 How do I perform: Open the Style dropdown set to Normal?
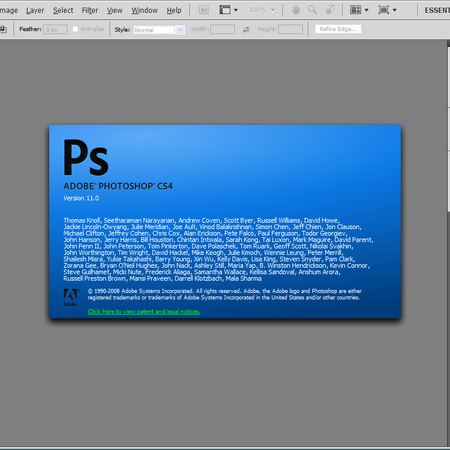[x=159, y=30]
